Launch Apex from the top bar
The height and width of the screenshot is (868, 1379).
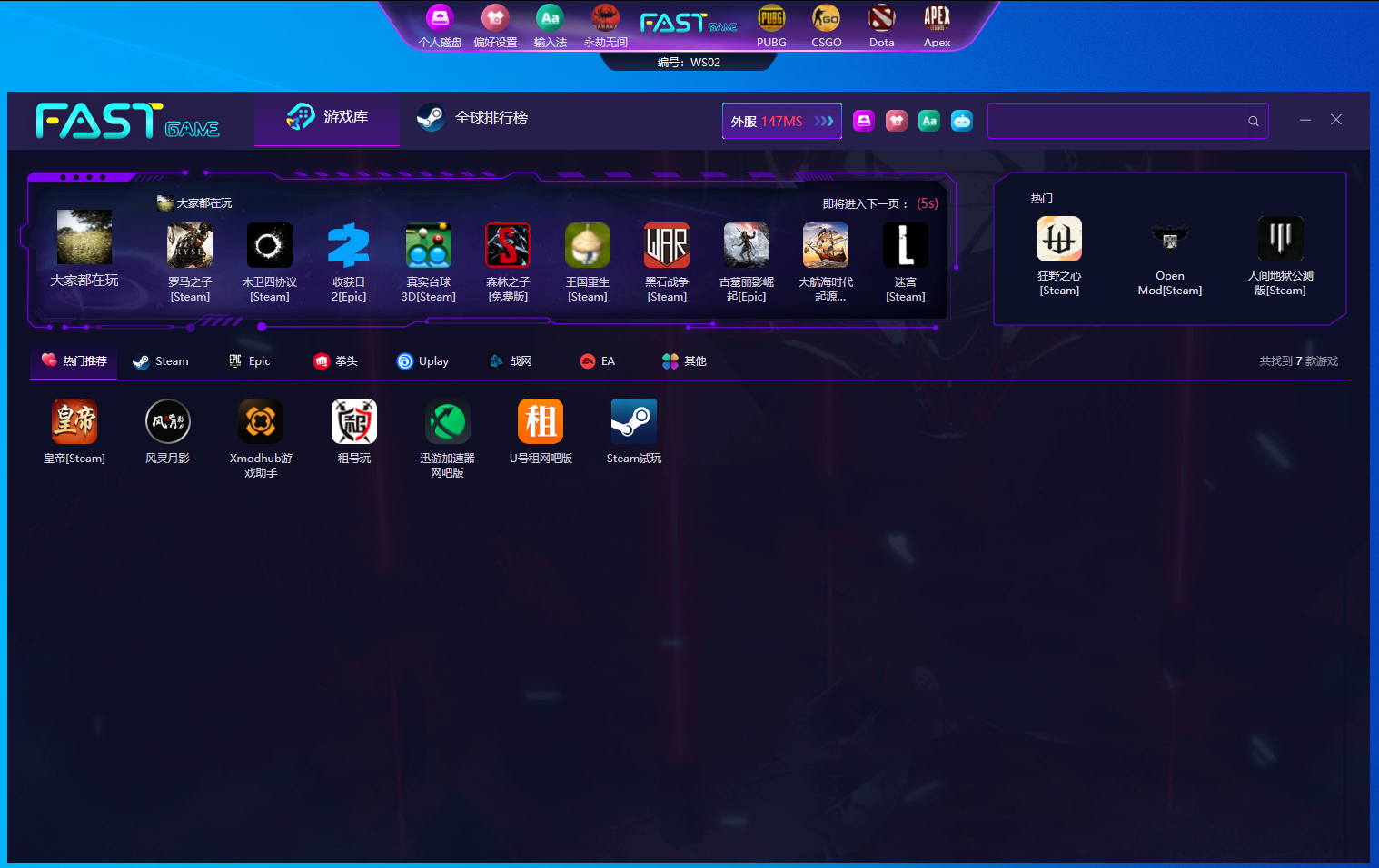pos(937,26)
